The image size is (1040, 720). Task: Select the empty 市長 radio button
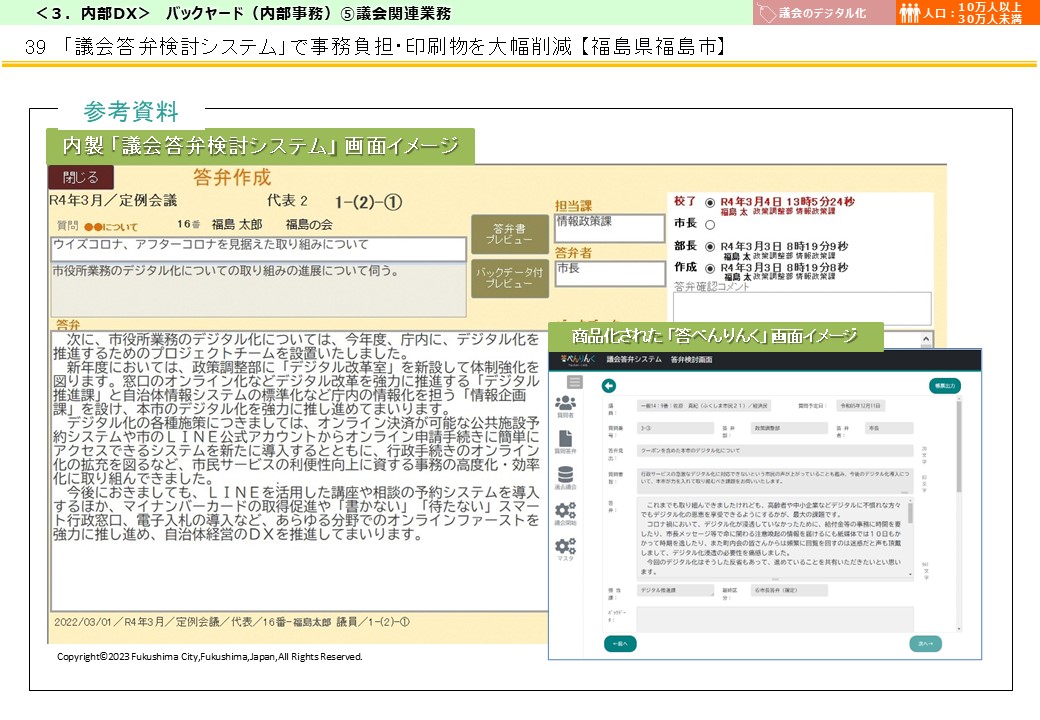pos(710,225)
